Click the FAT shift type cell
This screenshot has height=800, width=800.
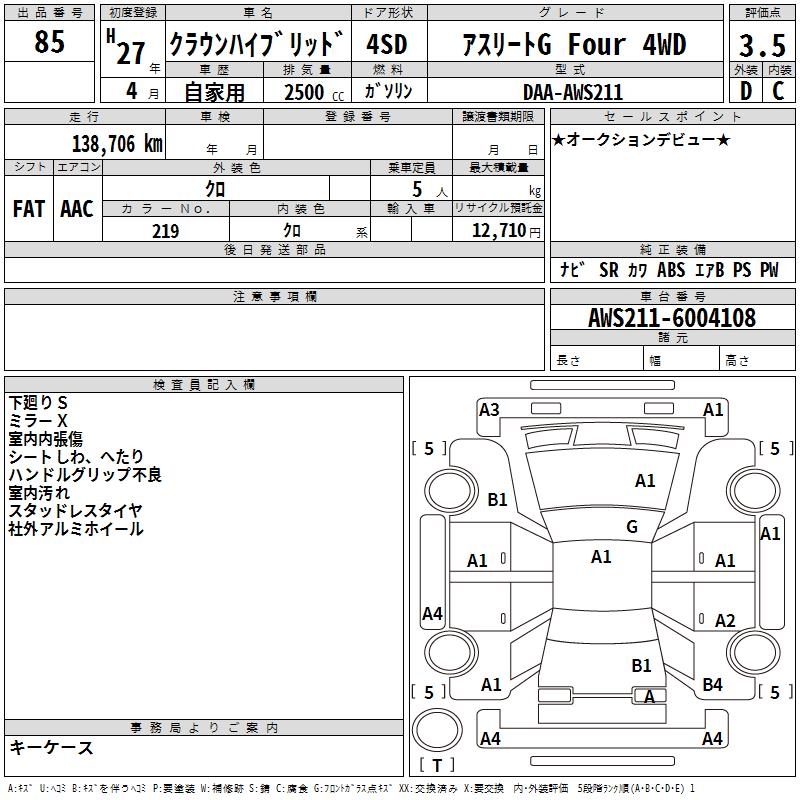(29, 208)
